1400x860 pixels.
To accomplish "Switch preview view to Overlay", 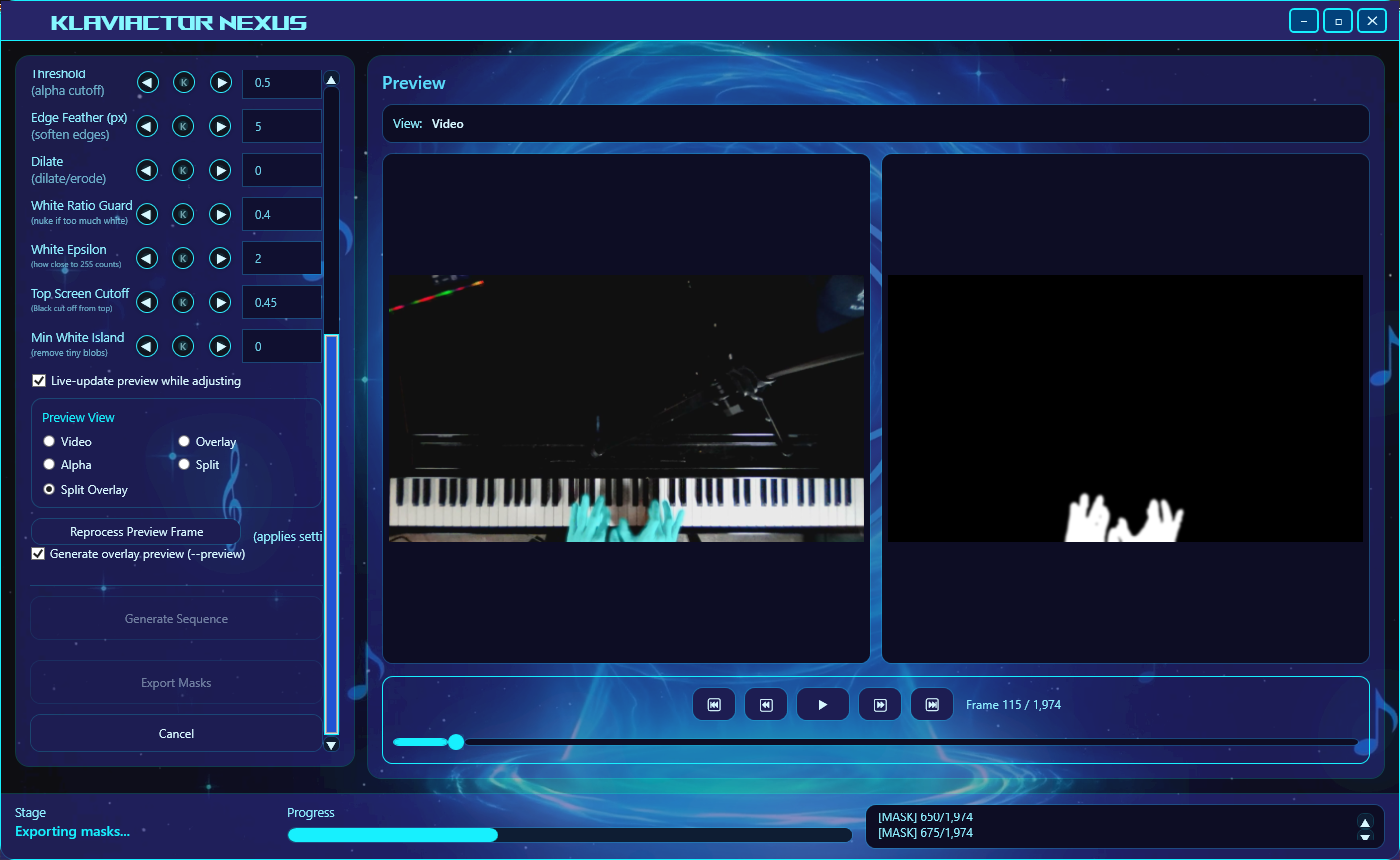I will click(x=184, y=440).
